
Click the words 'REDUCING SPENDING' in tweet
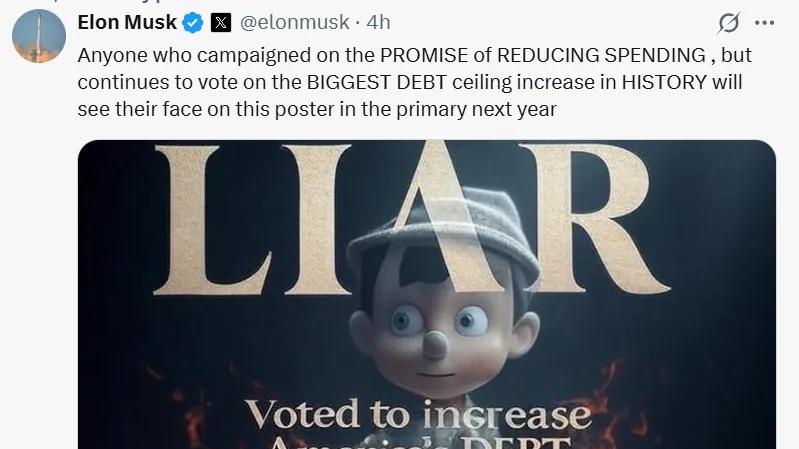601,55
